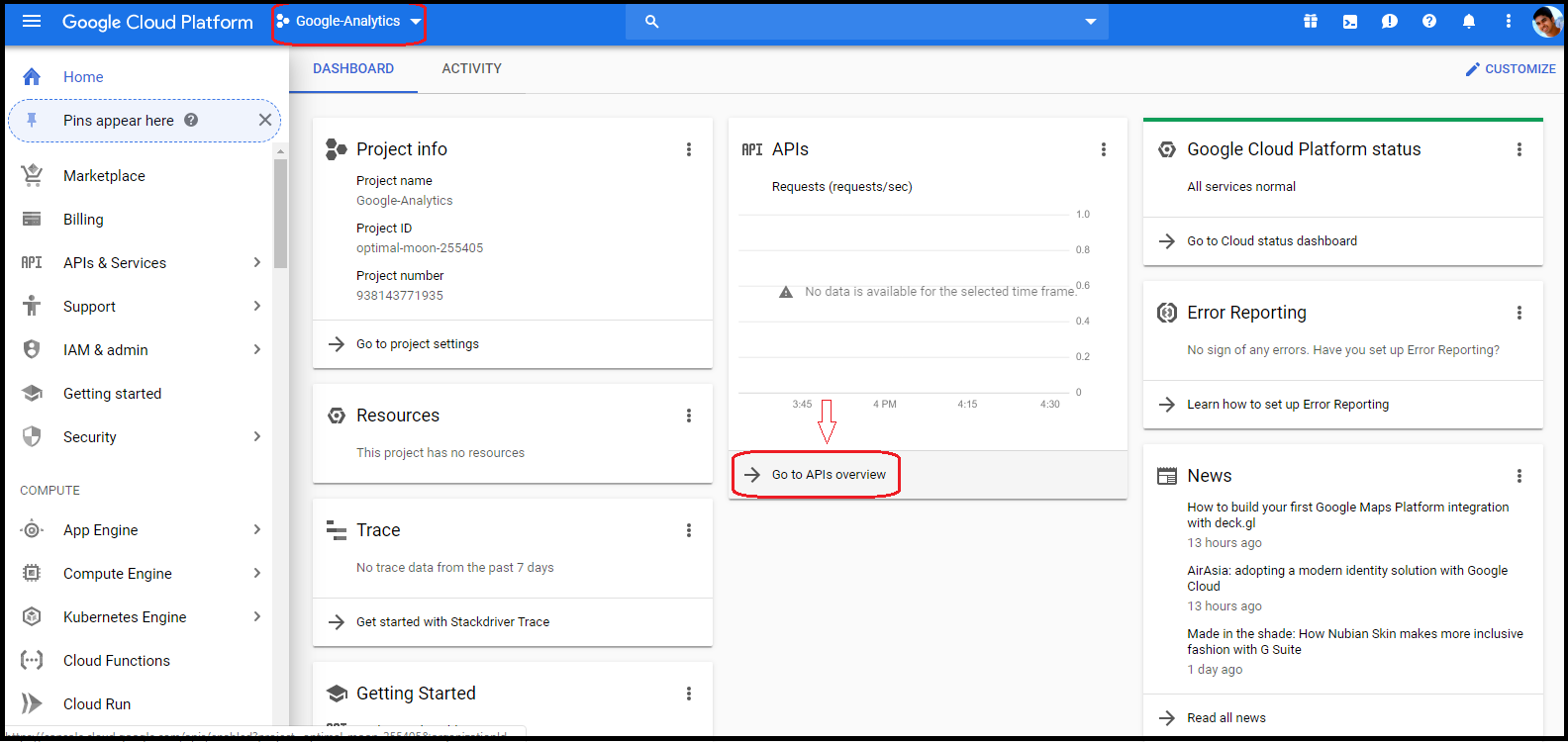Activate Cloud Shell icon in header
Screen dimensions: 1568x742
tap(1350, 21)
